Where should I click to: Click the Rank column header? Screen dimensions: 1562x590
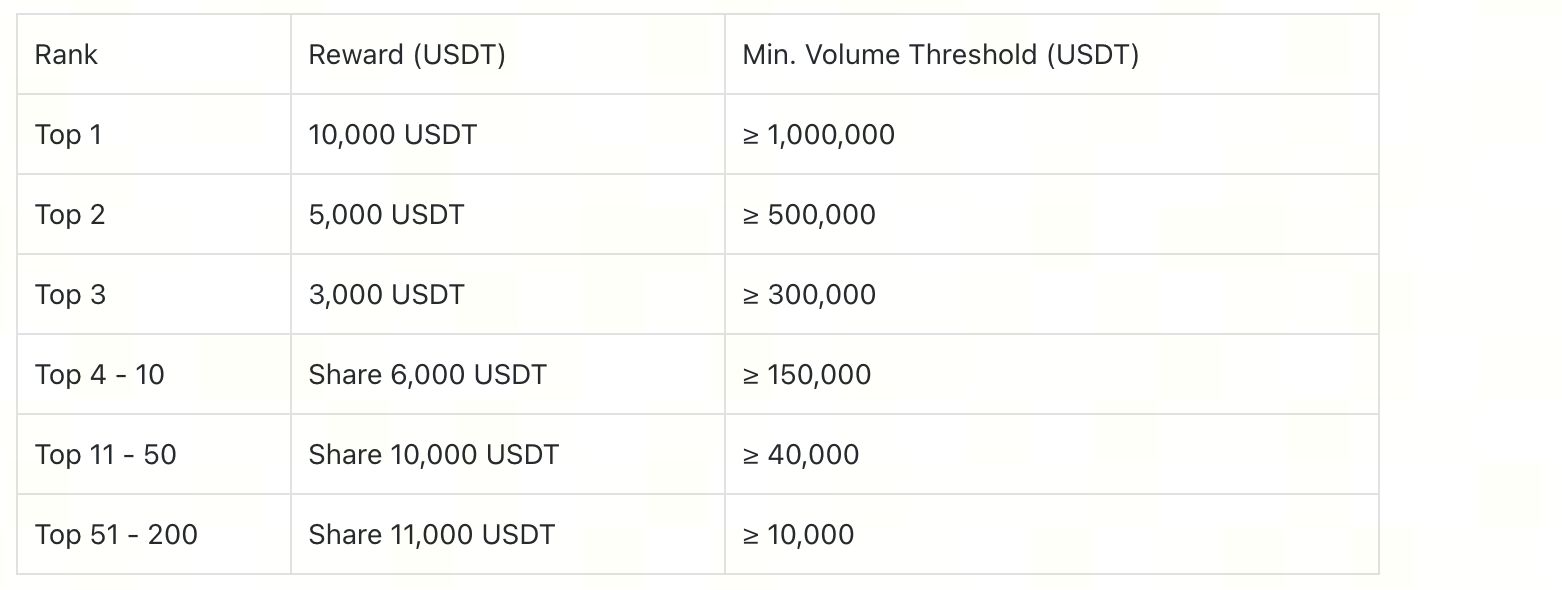click(x=67, y=55)
